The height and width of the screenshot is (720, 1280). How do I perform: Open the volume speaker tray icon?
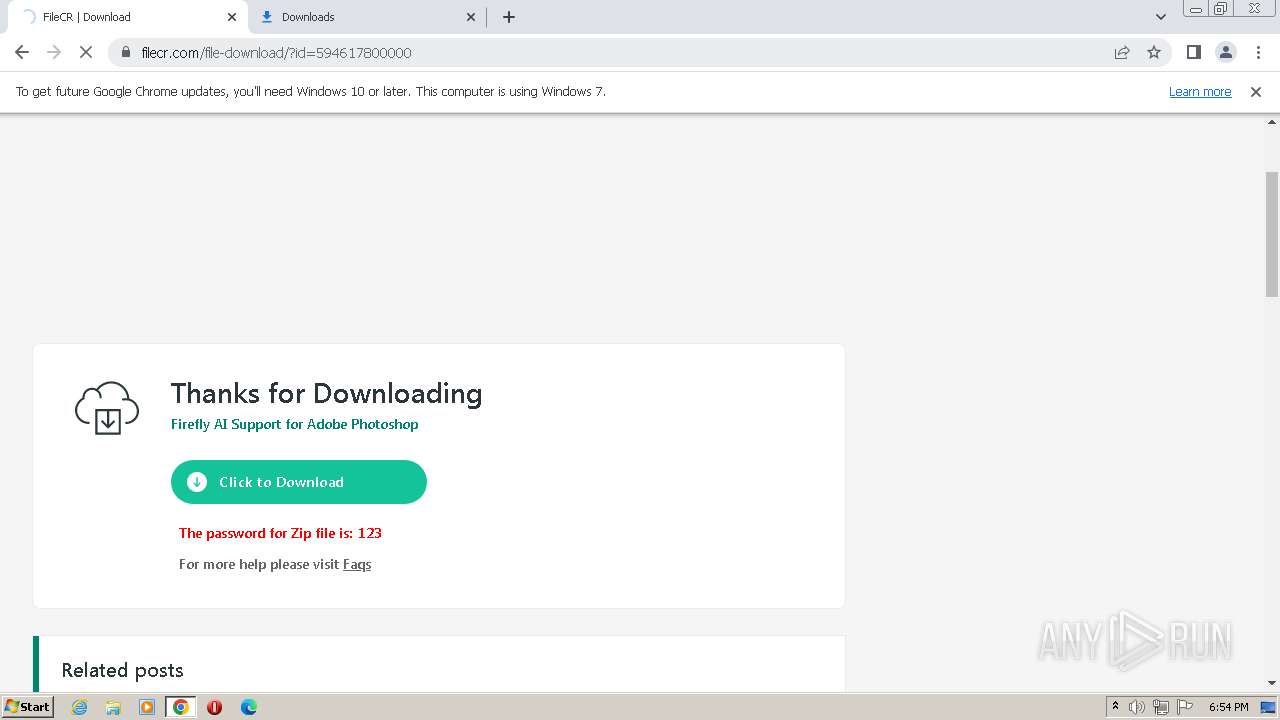(1137, 707)
